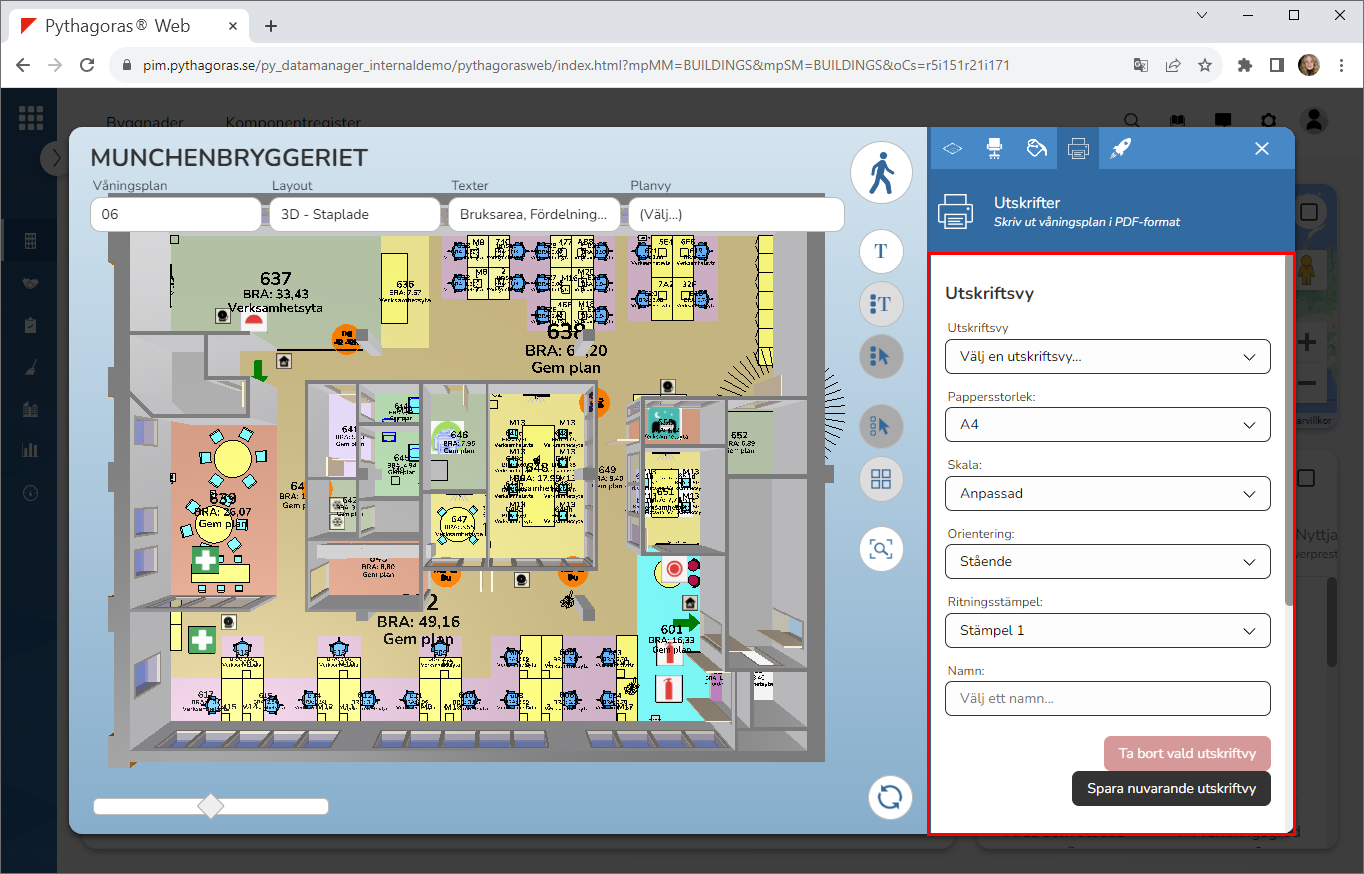Screen dimensions: 1364x874
Task: Click the four-squares grid view icon
Action: (881, 479)
